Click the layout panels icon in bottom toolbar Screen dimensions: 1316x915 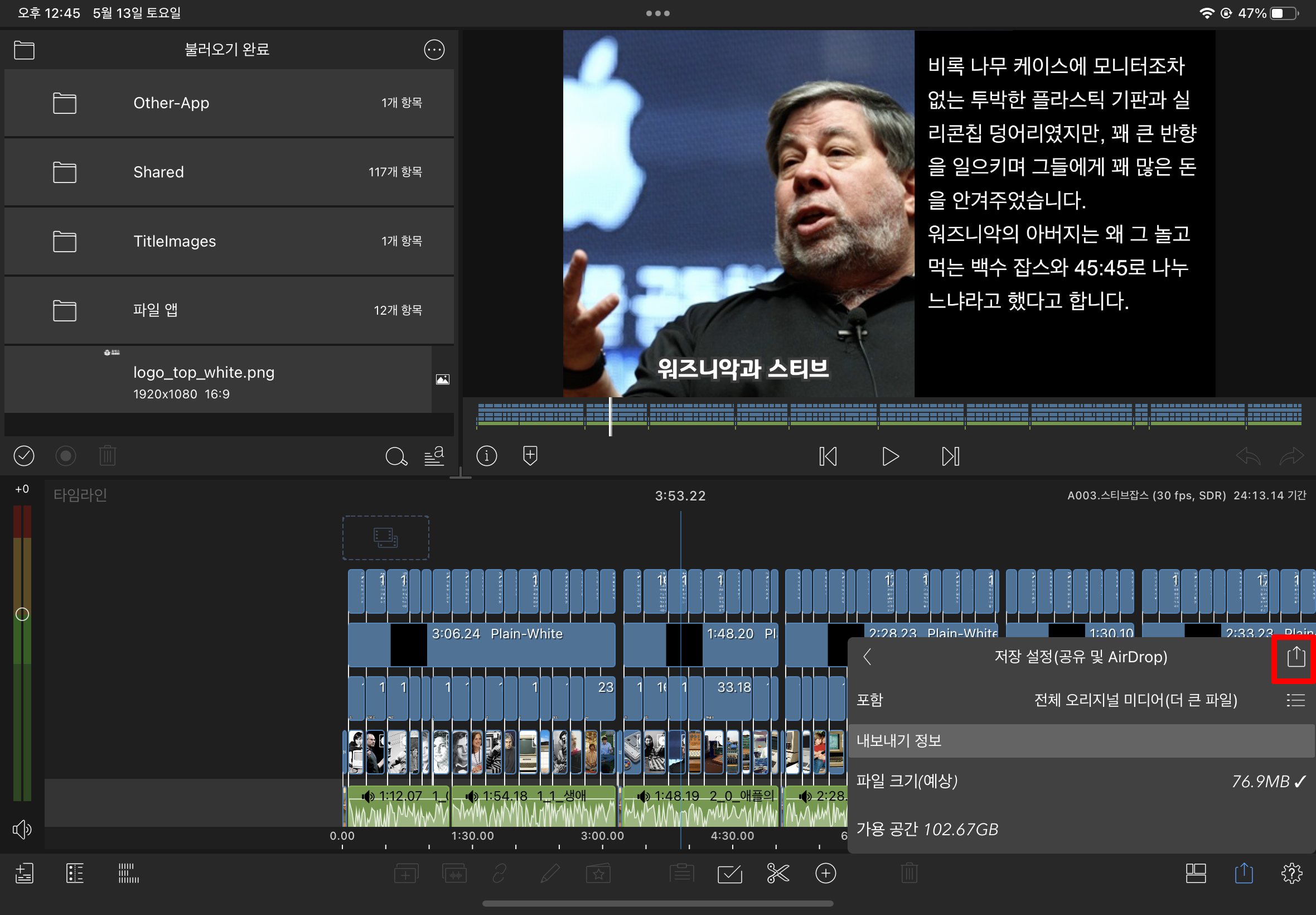1196,873
